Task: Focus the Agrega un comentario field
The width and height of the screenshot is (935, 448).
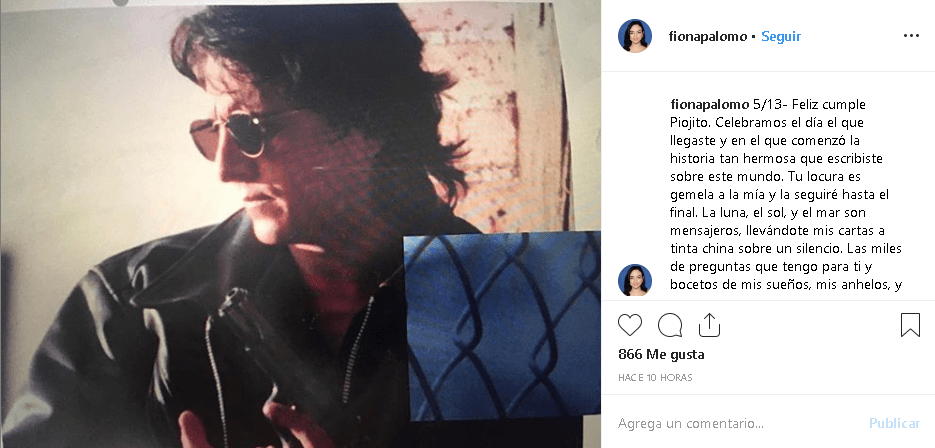Action: (x=739, y=424)
